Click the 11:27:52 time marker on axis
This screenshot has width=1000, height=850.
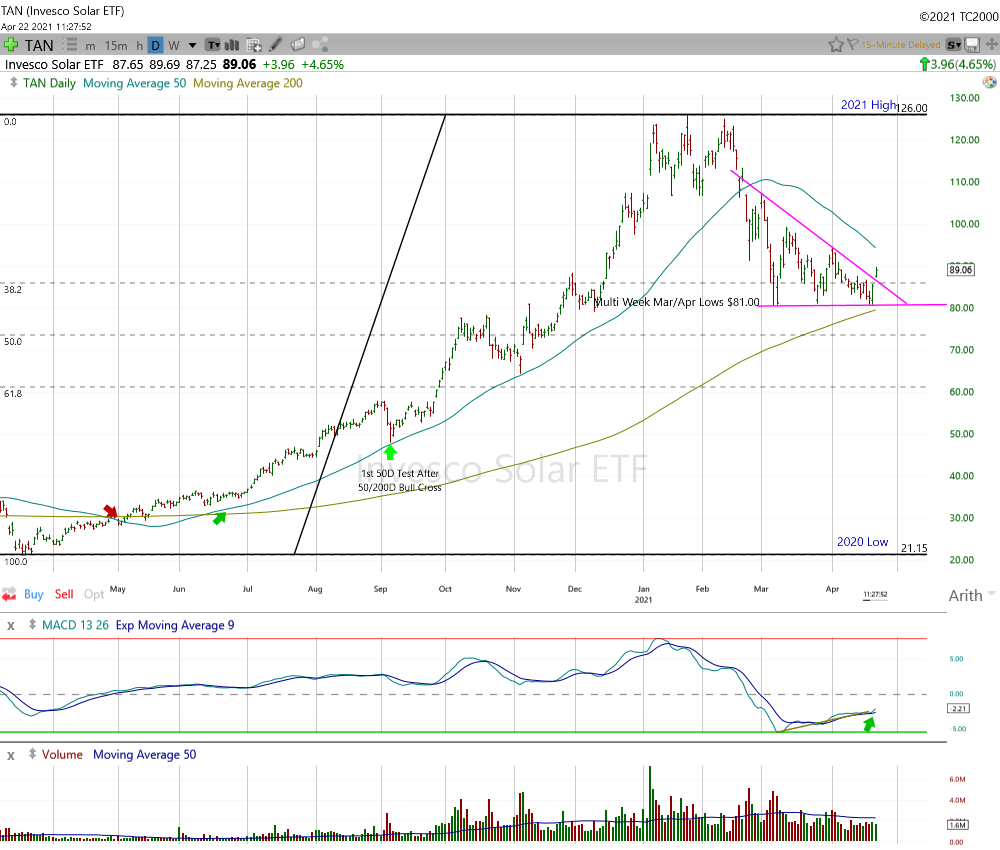pyautogui.click(x=875, y=595)
